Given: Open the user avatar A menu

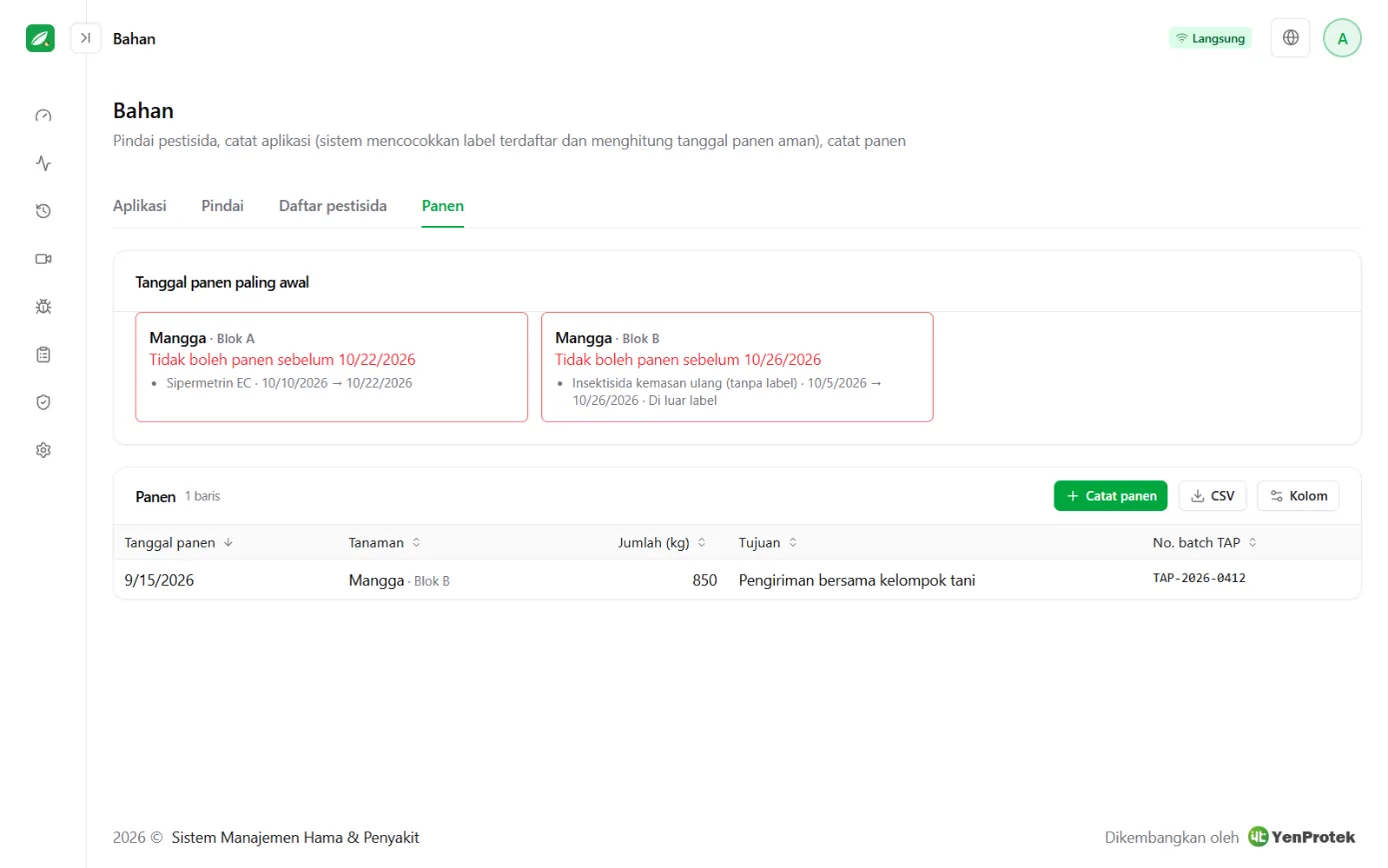Looking at the screenshot, I should tap(1342, 38).
